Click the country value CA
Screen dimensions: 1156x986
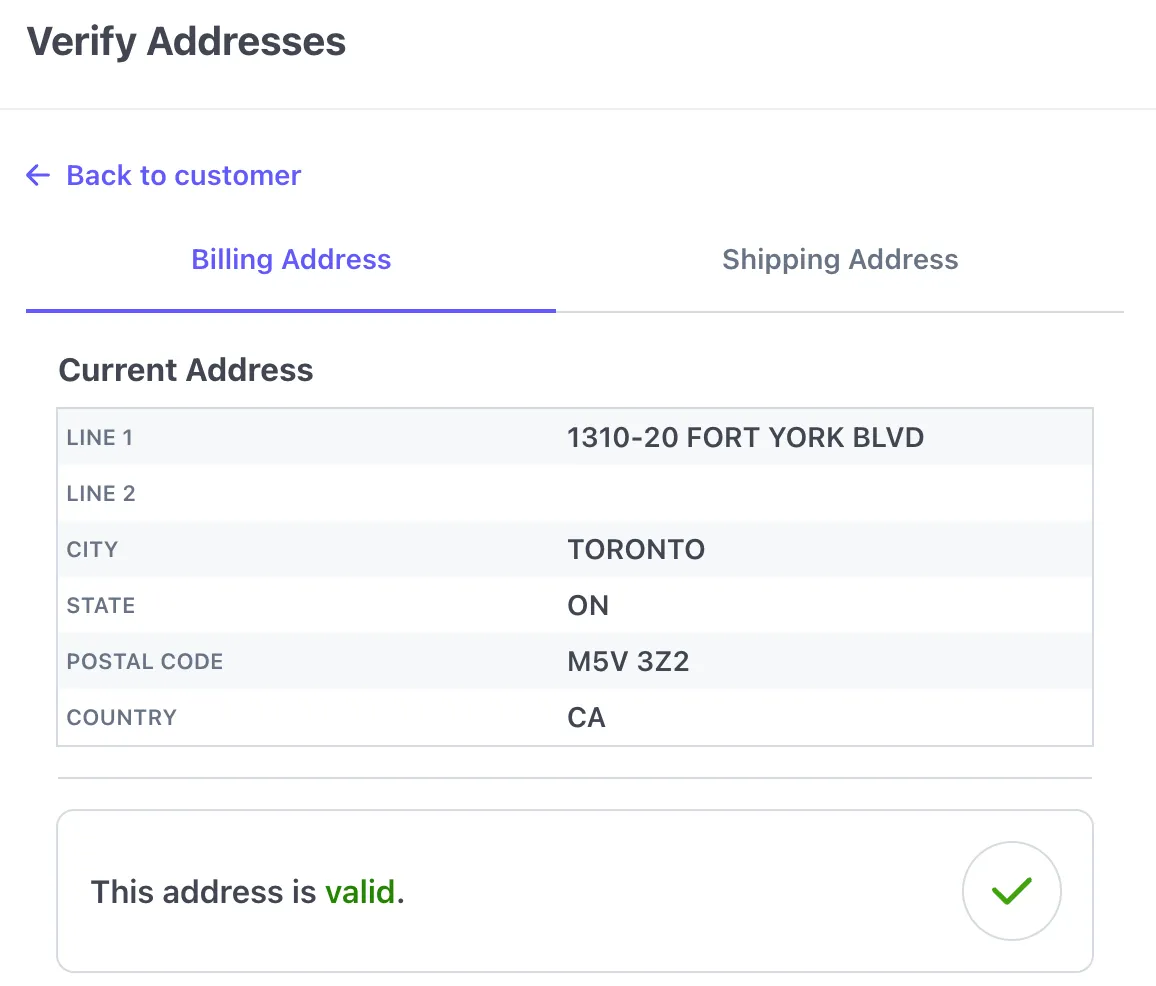pyautogui.click(x=586, y=717)
